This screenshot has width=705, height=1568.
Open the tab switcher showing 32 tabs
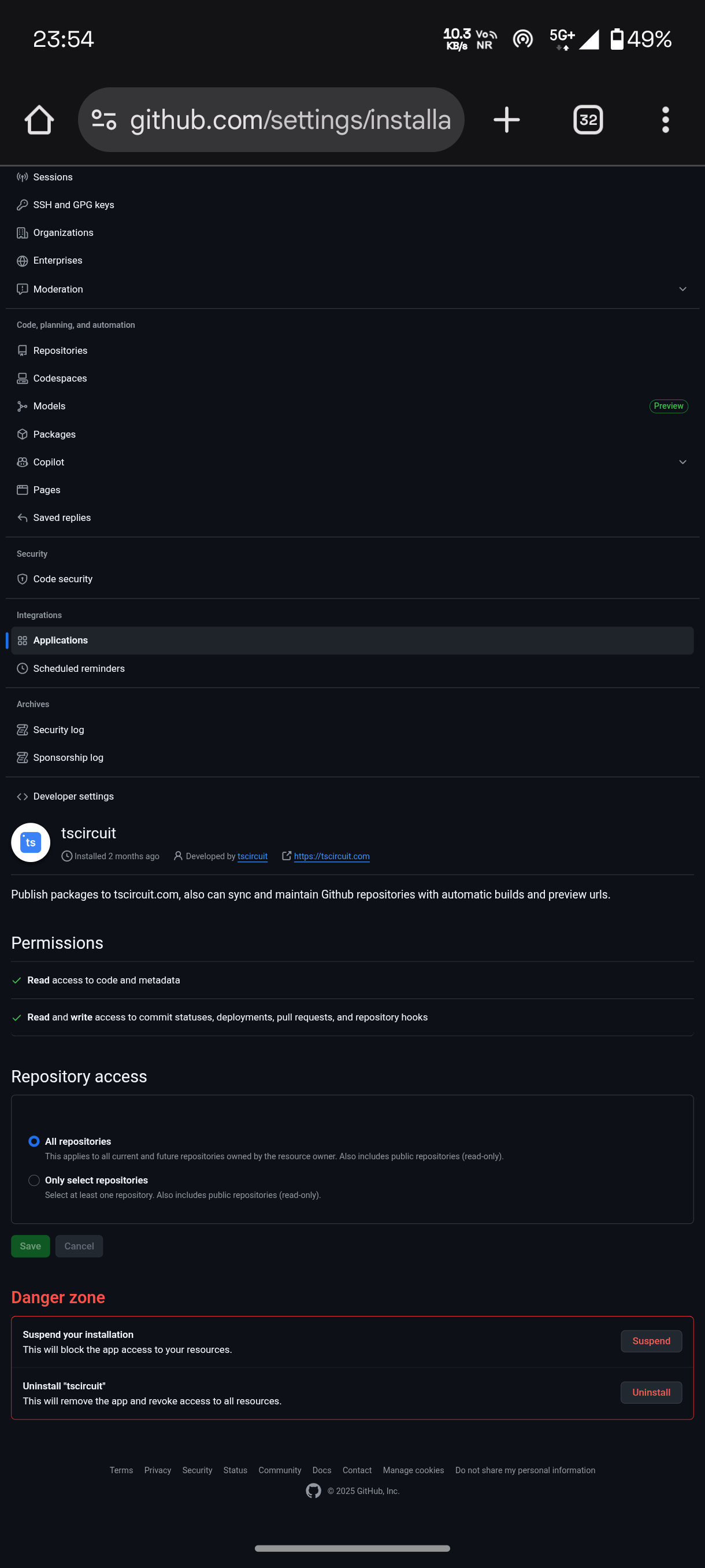(x=588, y=120)
